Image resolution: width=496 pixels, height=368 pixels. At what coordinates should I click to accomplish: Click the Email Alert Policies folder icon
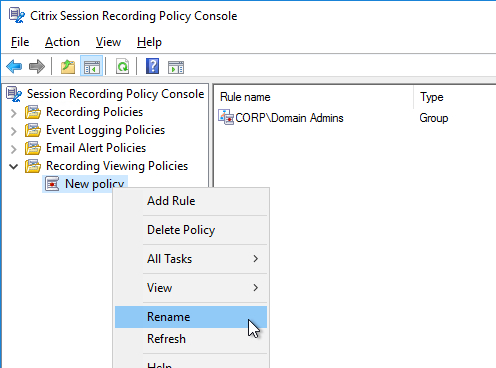33,148
